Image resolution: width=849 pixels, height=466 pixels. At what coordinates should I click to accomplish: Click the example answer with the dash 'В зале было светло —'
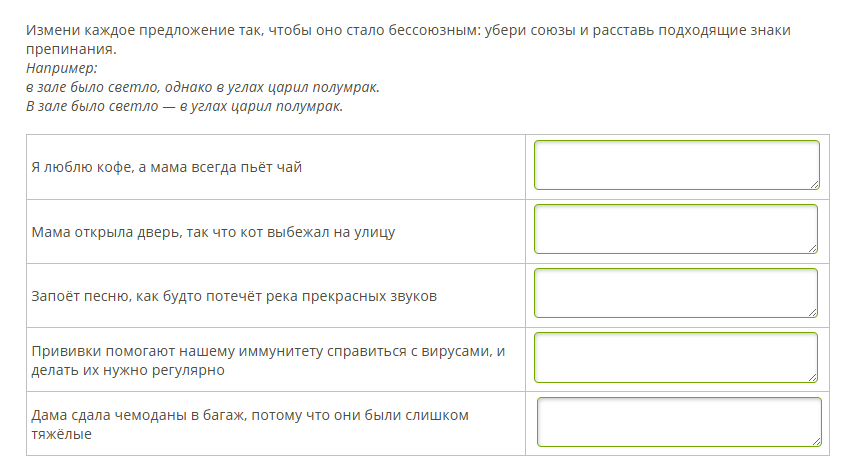[x=185, y=106]
